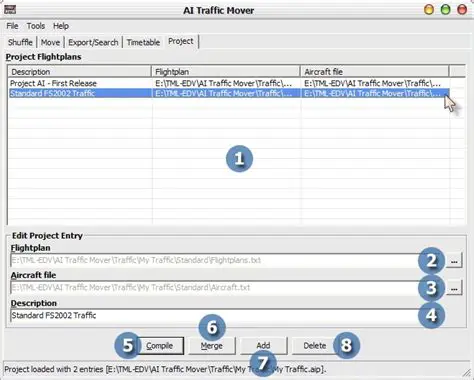Switch to the Move tab
Image resolution: width=474 pixels, height=380 pixels.
coord(50,42)
